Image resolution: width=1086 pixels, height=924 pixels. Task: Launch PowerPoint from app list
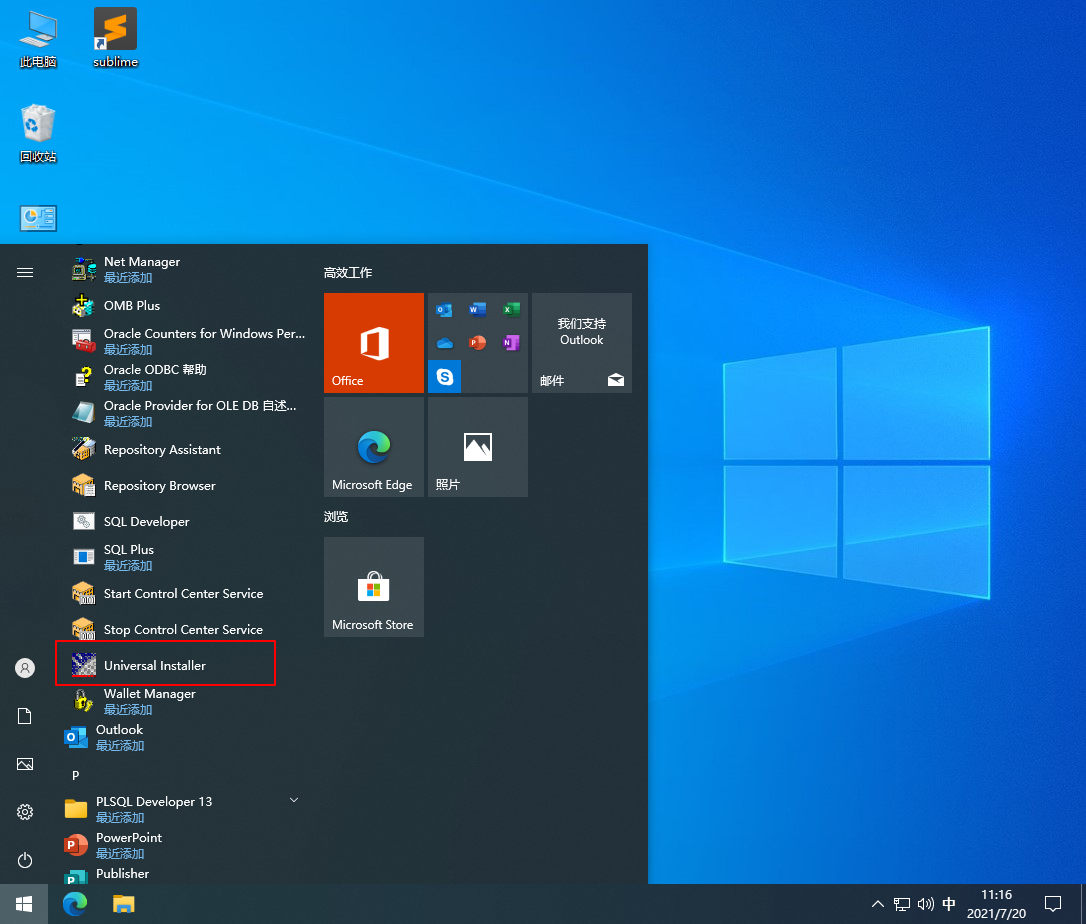click(x=183, y=846)
